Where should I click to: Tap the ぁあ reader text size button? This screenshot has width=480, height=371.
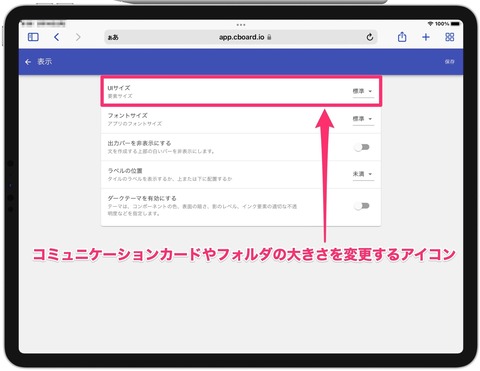coord(113,37)
